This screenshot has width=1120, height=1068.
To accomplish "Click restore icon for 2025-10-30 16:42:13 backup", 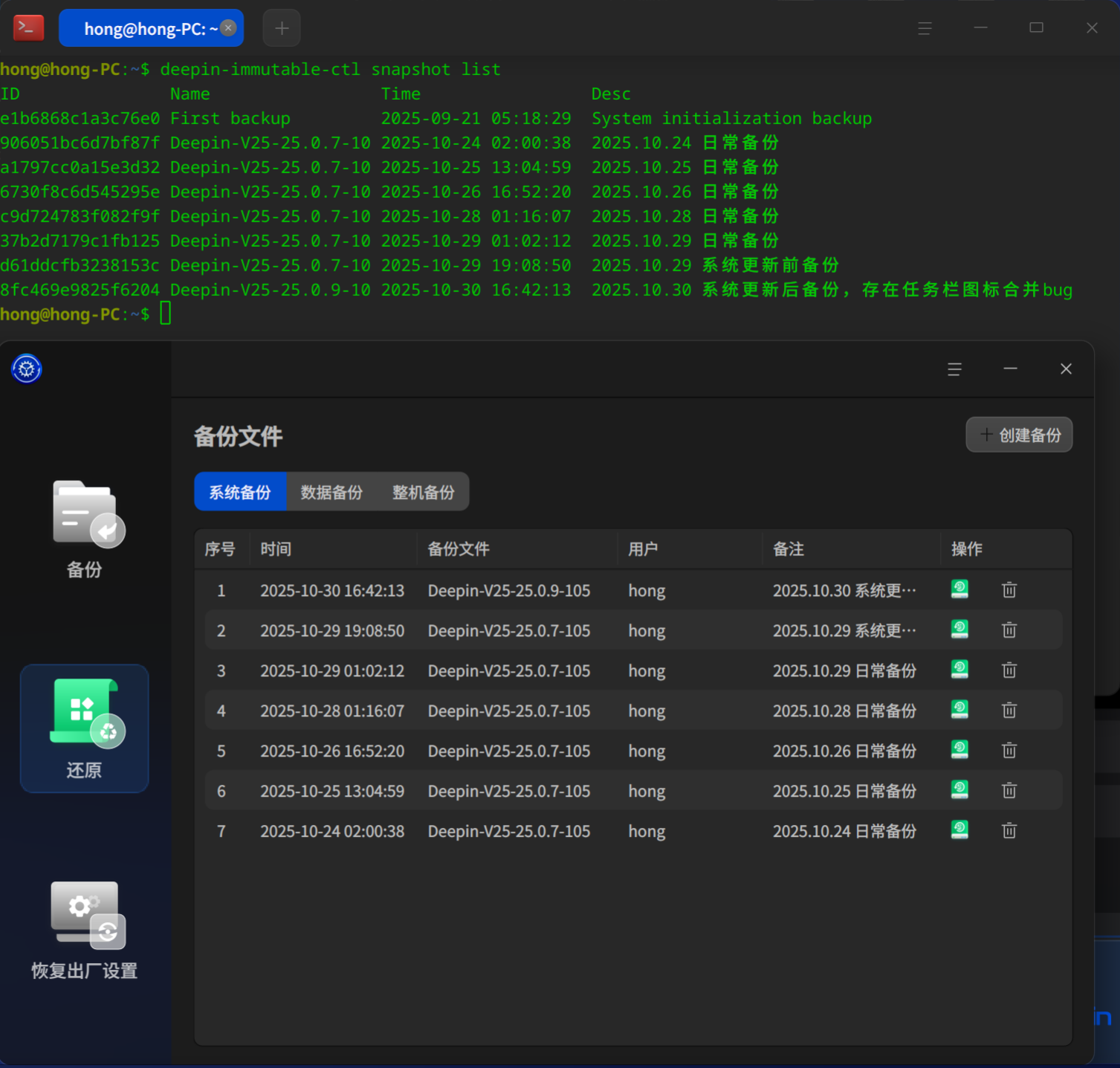I will point(959,589).
